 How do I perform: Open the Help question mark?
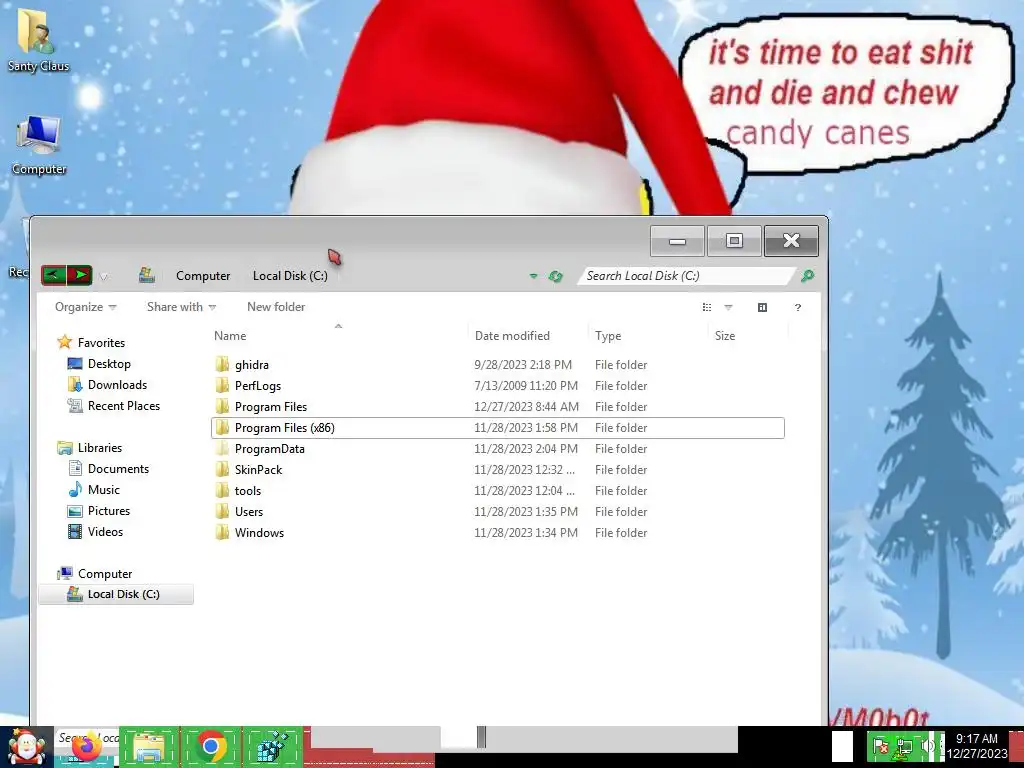click(x=797, y=307)
